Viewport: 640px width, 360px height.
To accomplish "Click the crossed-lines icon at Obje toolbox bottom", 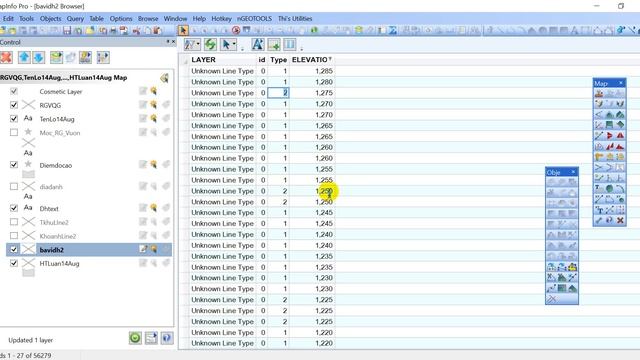I will [x=551, y=299].
